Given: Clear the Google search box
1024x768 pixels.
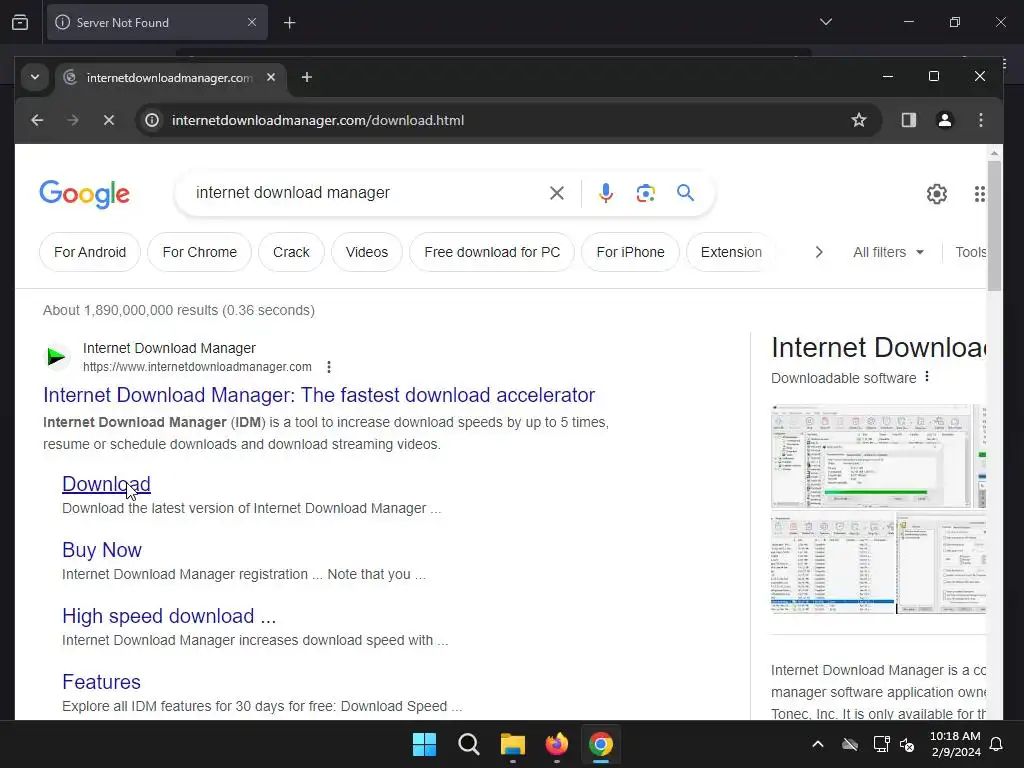Looking at the screenshot, I should 556,193.
